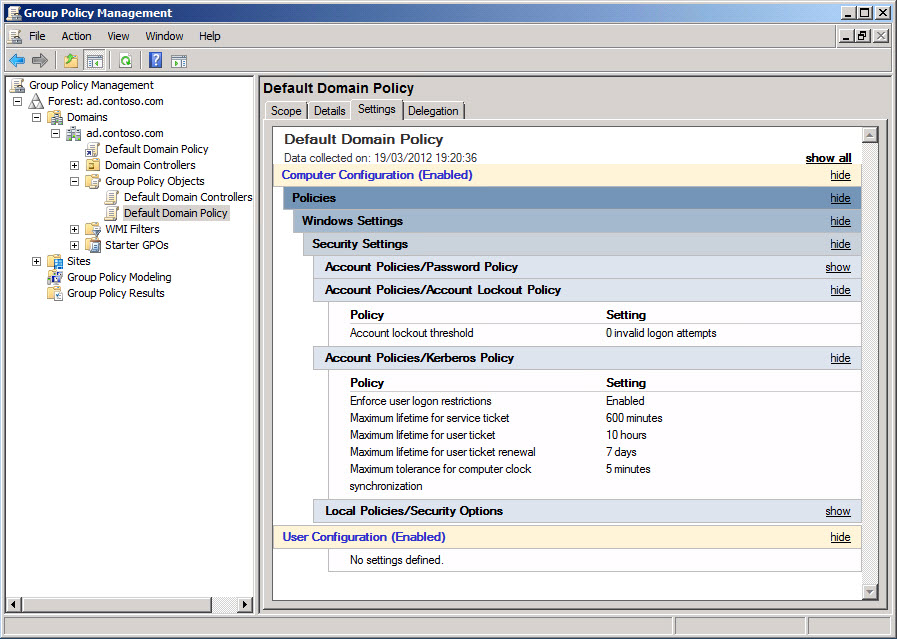Switch to the Delegation tab
This screenshot has width=897, height=639.
coord(433,110)
